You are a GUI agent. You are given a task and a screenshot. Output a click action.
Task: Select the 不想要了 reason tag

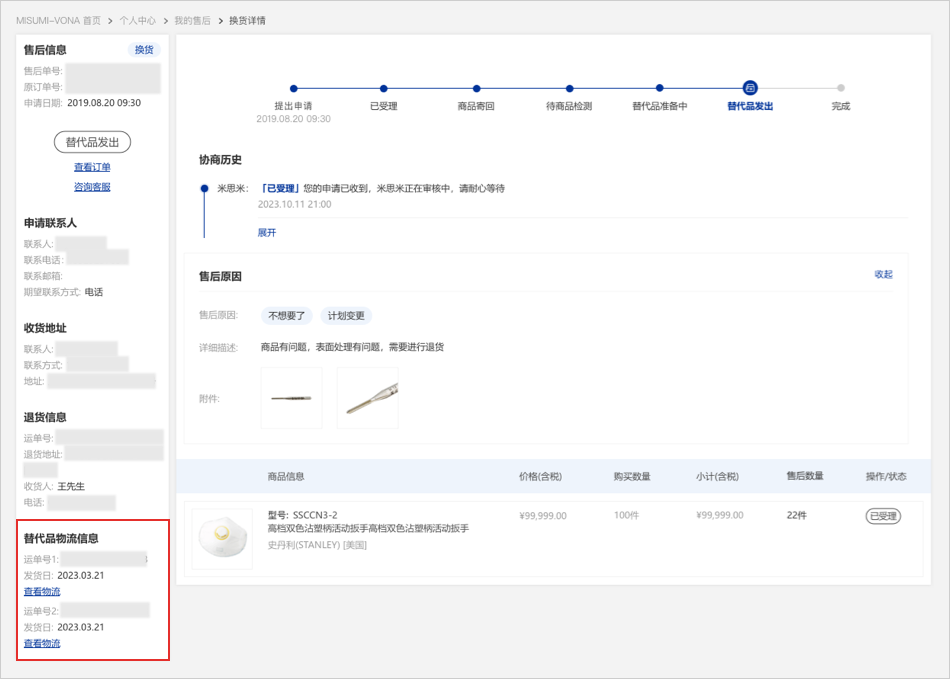pos(287,316)
